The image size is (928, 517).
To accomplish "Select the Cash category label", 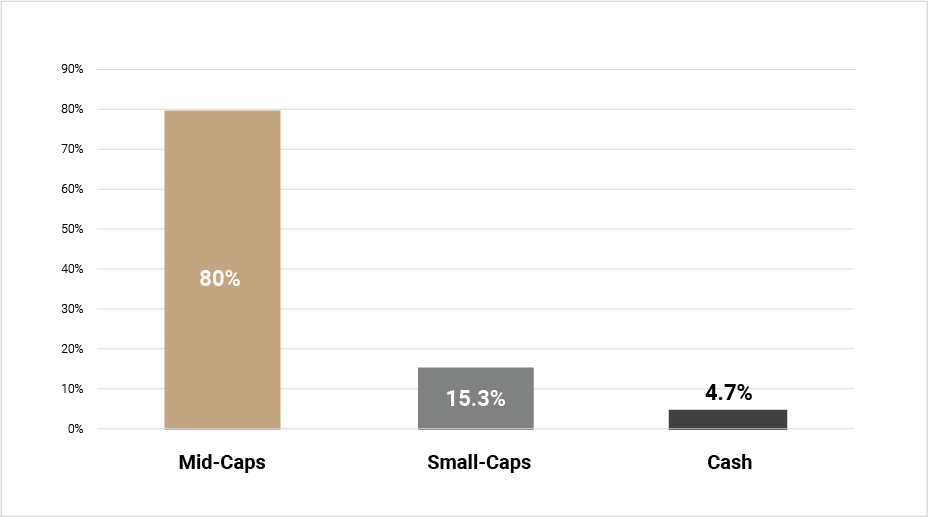I will pos(730,462).
